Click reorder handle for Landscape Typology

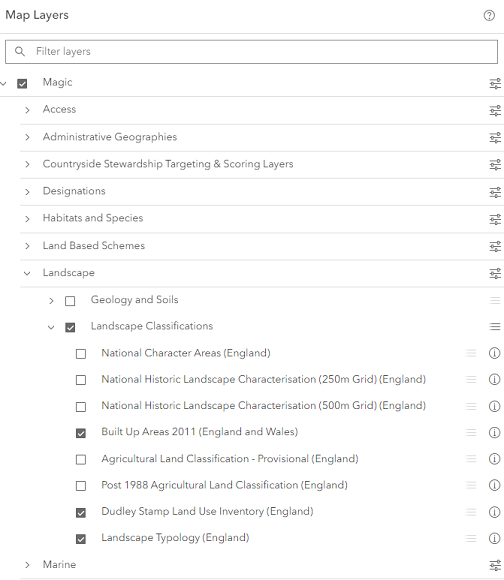[x=471, y=538]
